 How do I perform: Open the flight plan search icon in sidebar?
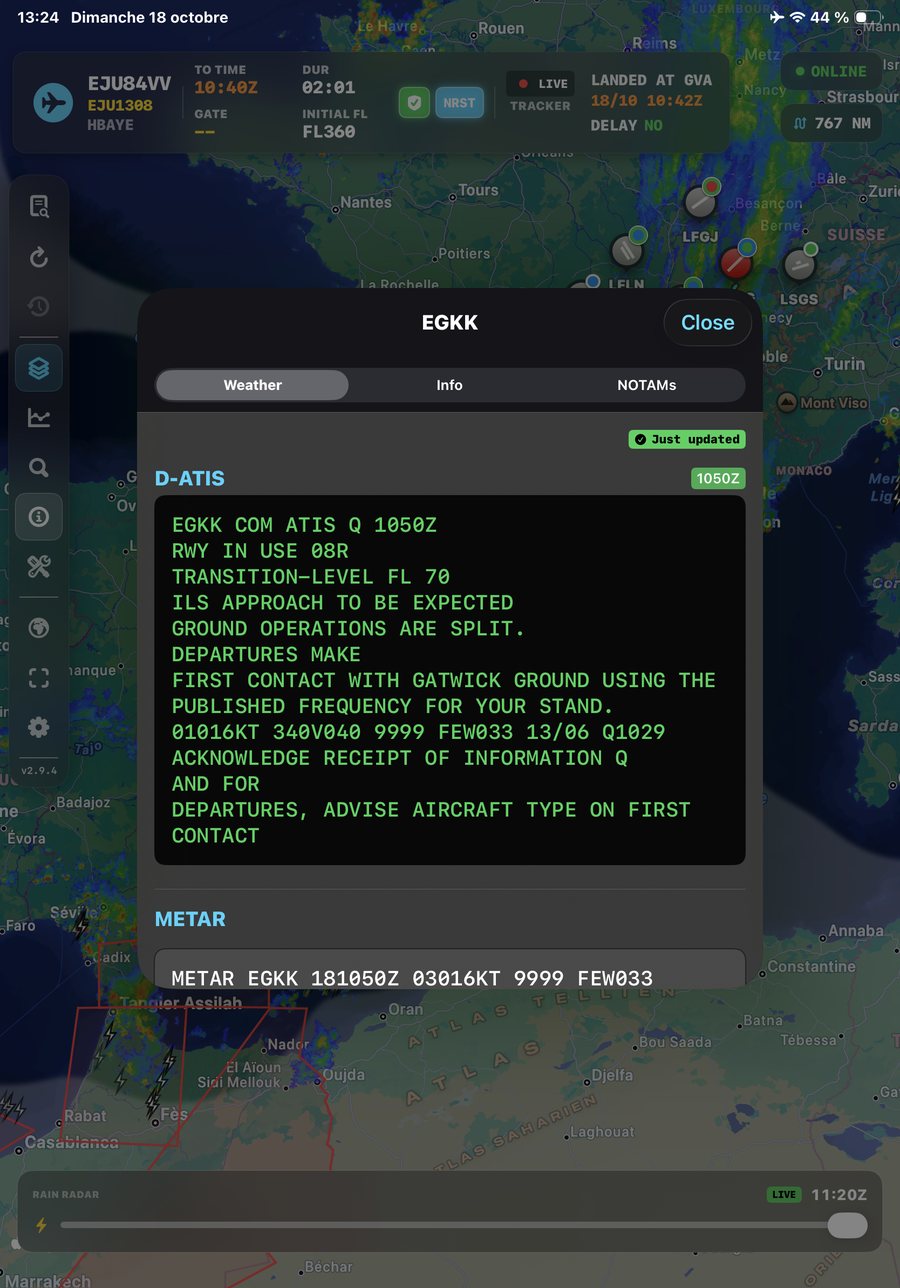tap(39, 207)
